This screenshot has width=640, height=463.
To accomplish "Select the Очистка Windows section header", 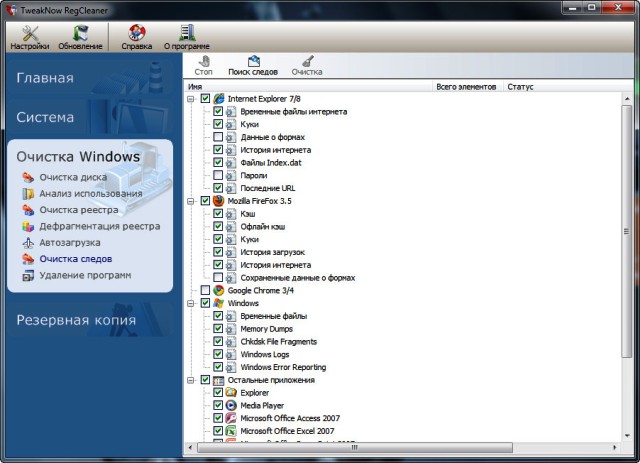I will (78, 157).
